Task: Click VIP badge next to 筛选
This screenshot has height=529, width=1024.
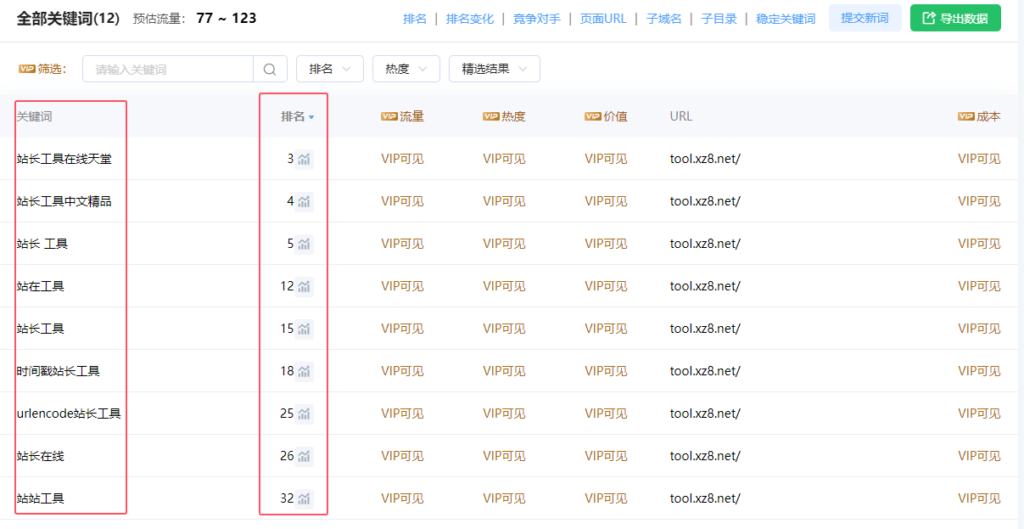Action: pos(27,69)
